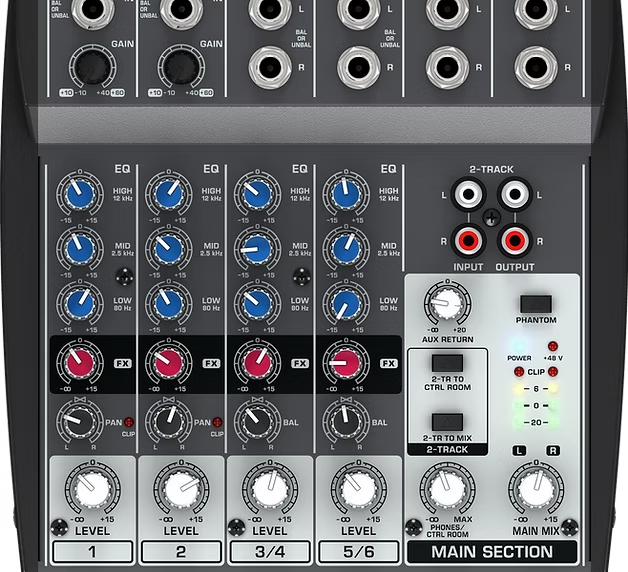628x572 pixels.
Task: Toggle the 2-TR TO MIX switch
Action: point(447,422)
